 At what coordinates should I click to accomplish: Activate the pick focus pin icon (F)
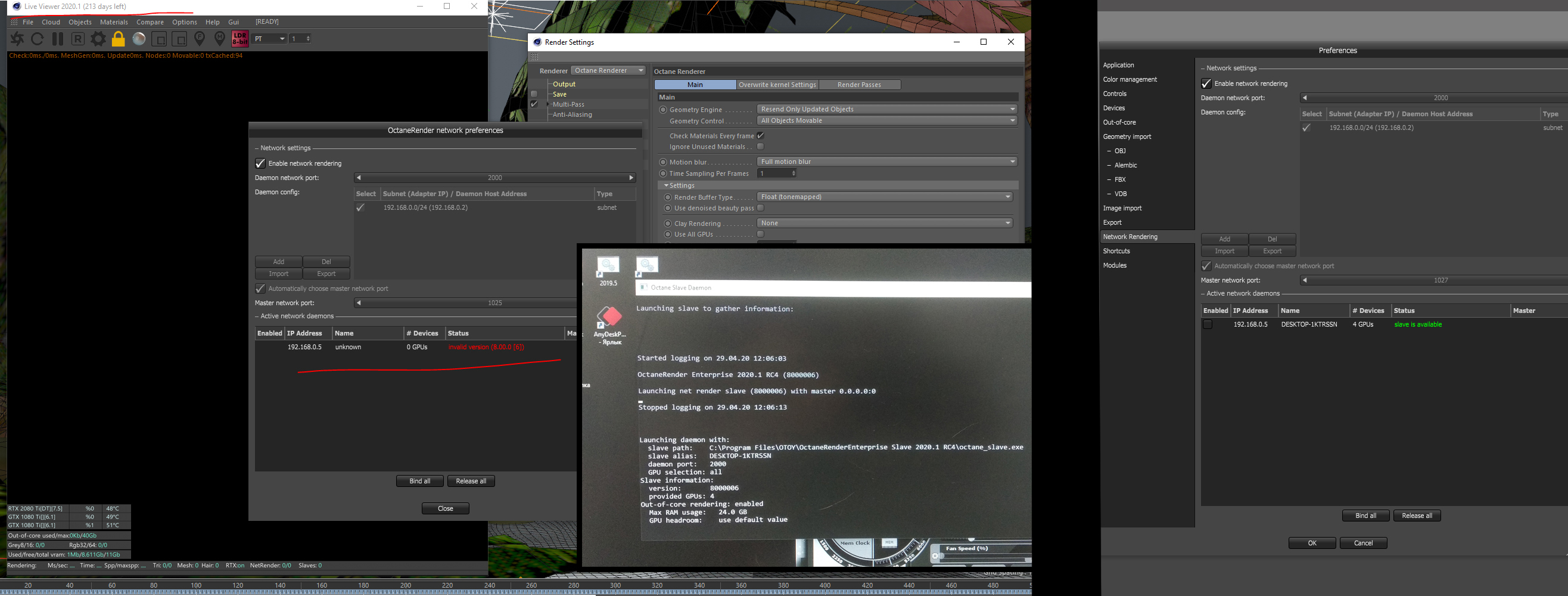200,39
